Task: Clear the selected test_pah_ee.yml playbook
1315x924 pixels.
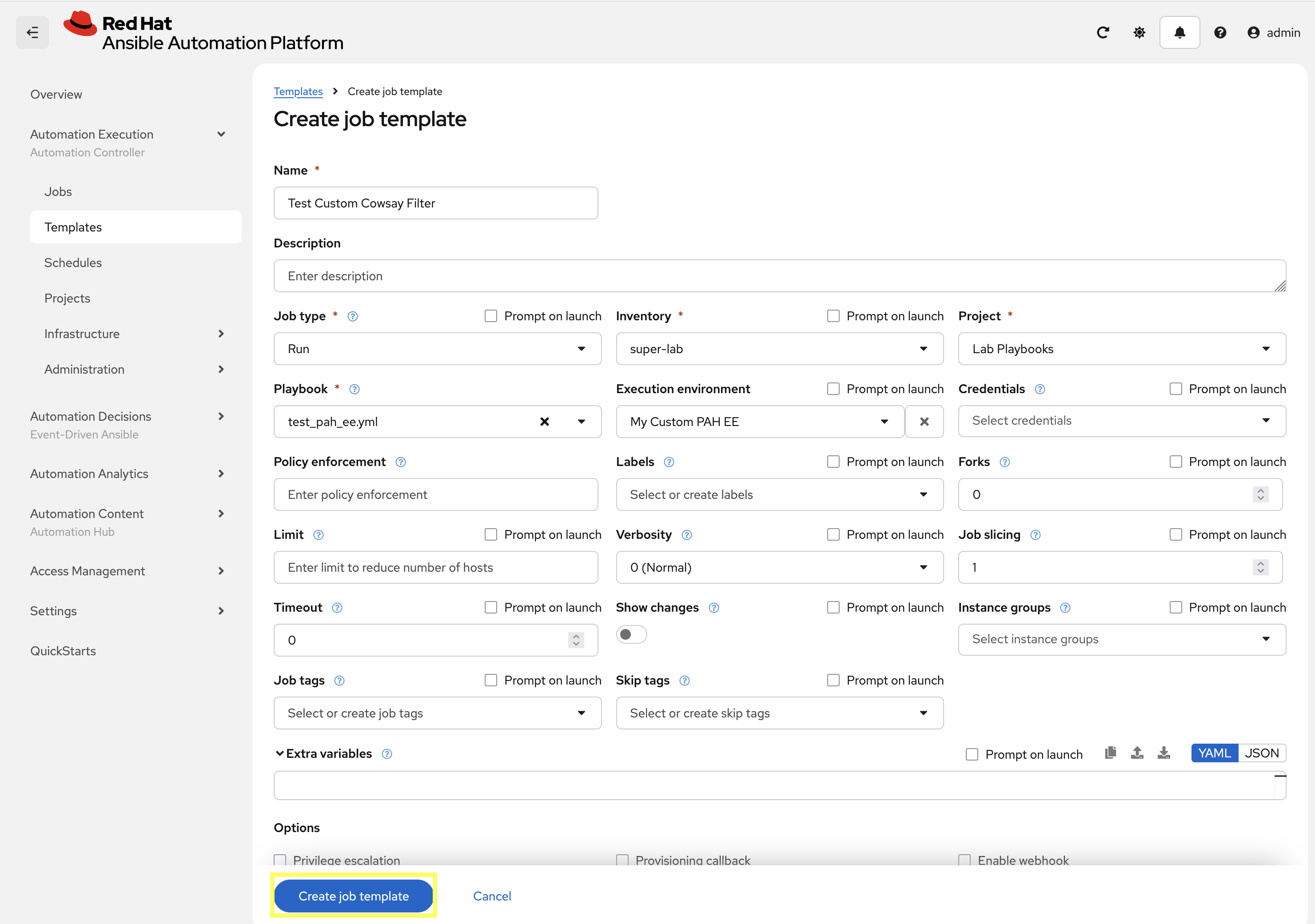Action: click(544, 422)
